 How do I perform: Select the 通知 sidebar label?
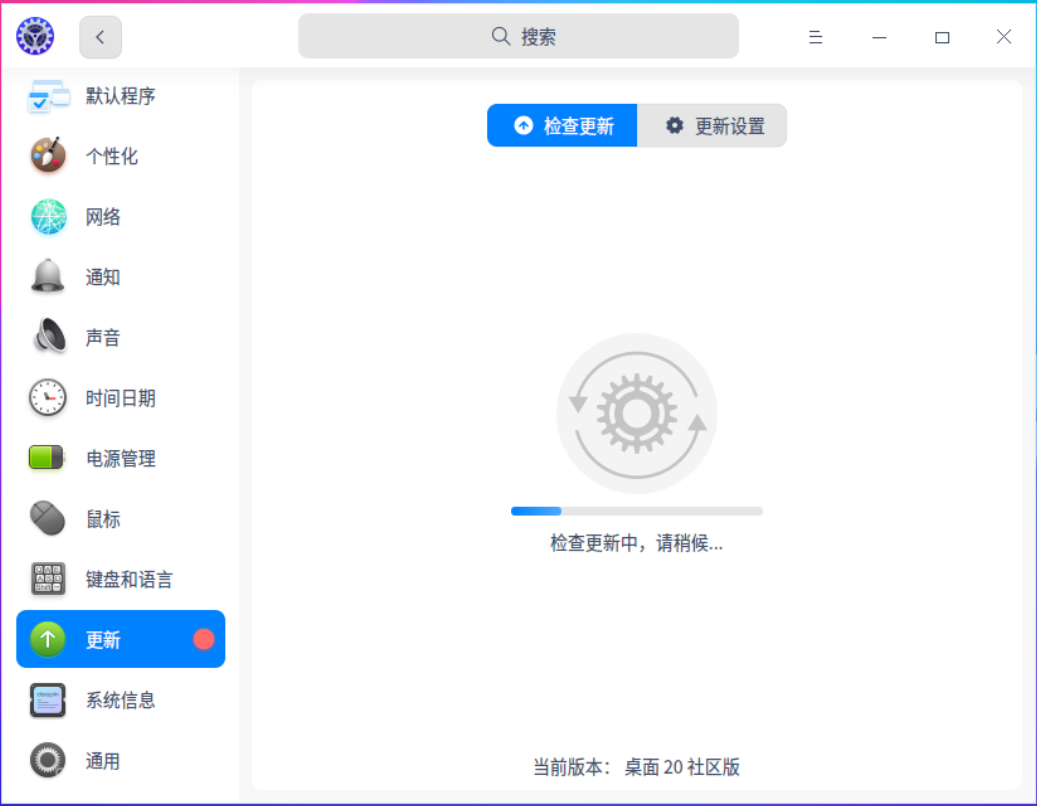[103, 277]
